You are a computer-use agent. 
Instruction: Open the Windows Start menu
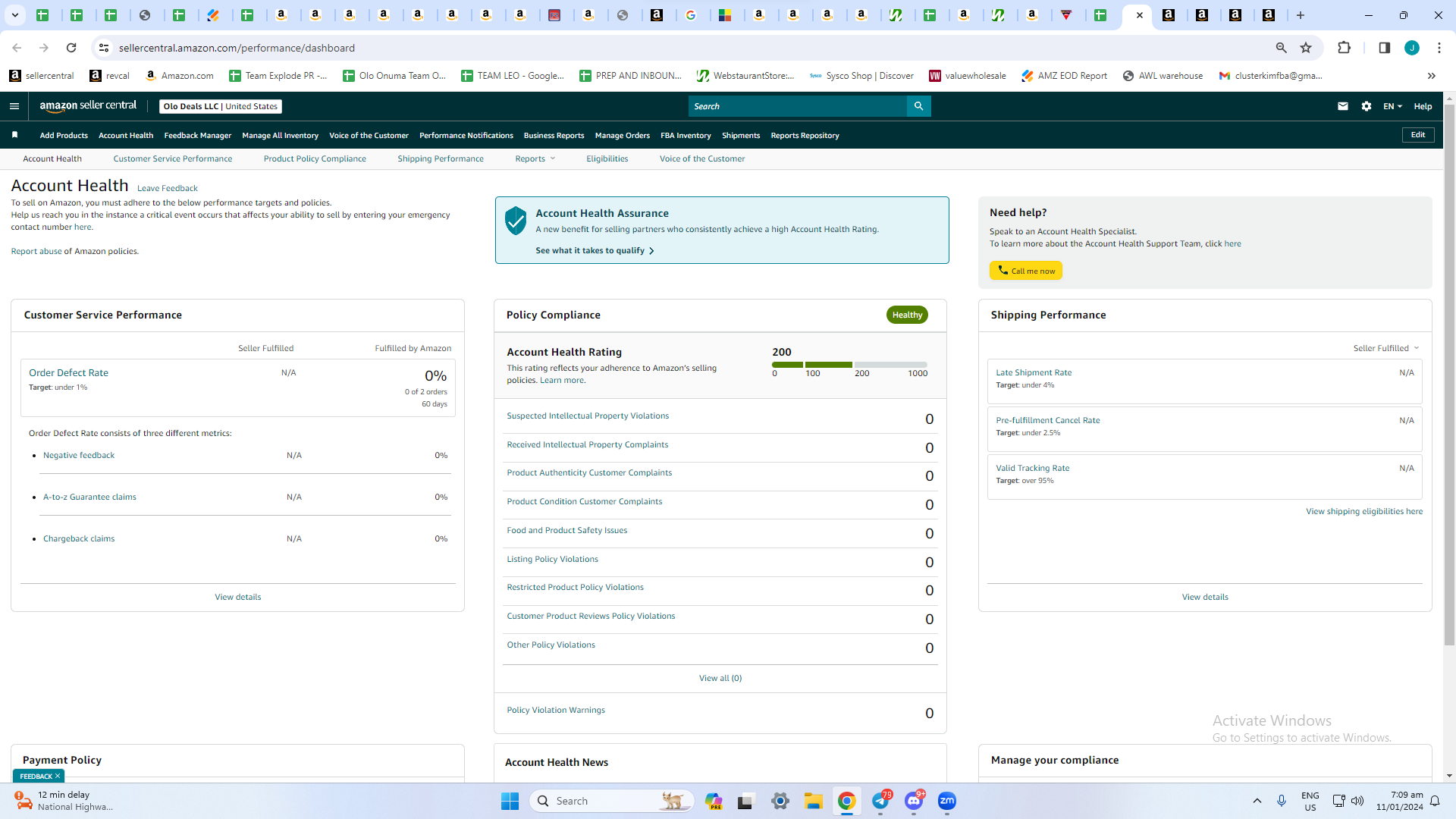click(x=510, y=801)
